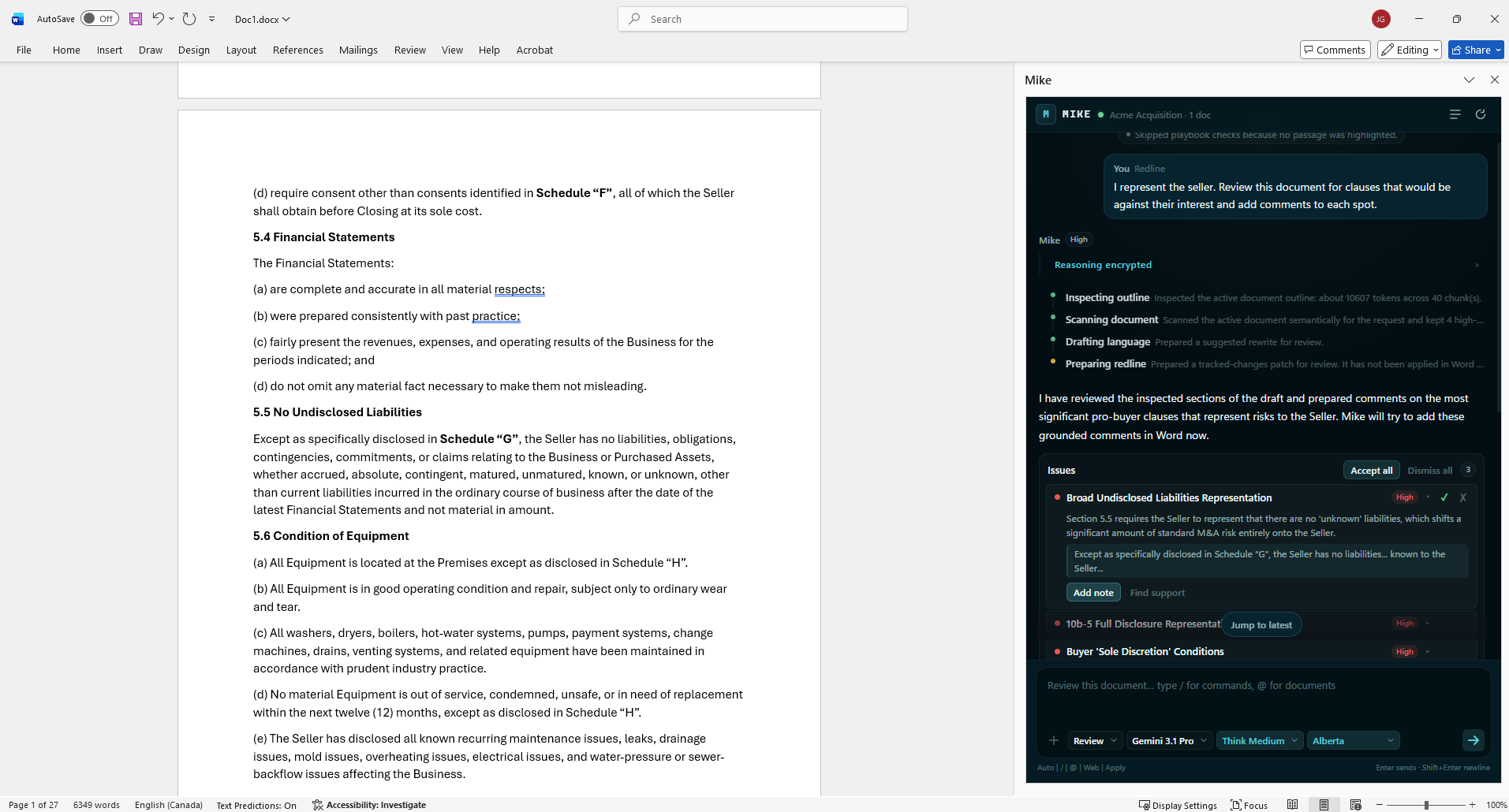Refresh the Mike panel with the circular arrow icon
Image resolution: width=1509 pixels, height=812 pixels.
coord(1480,114)
